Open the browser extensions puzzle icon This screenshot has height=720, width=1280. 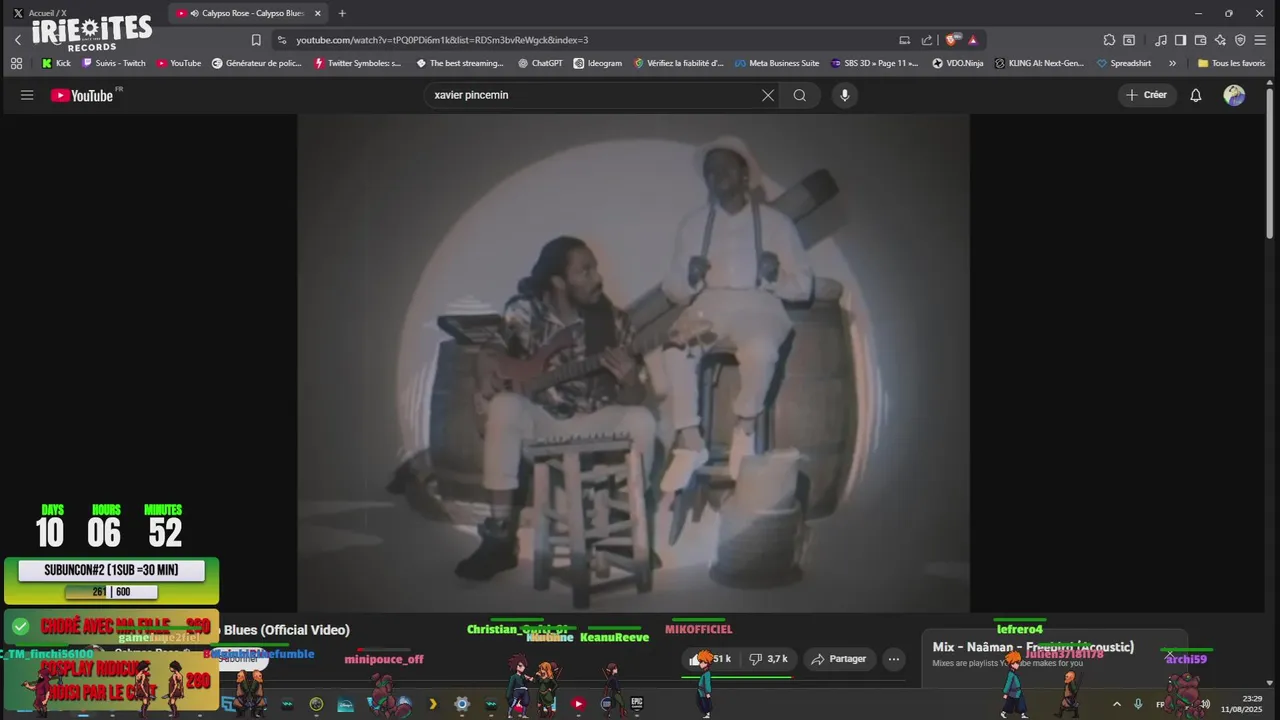(x=1109, y=40)
